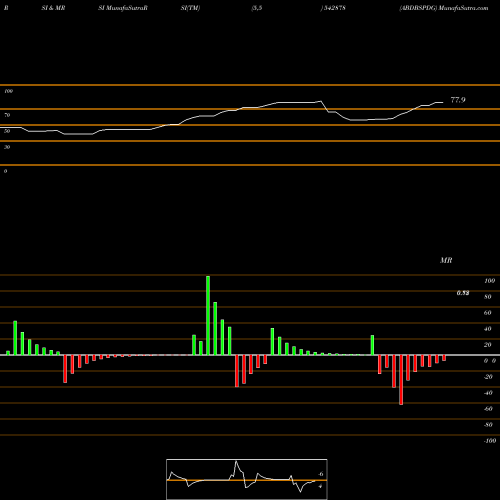
Task: Click the 100 level label on the RSI axis
Action: [8, 91]
